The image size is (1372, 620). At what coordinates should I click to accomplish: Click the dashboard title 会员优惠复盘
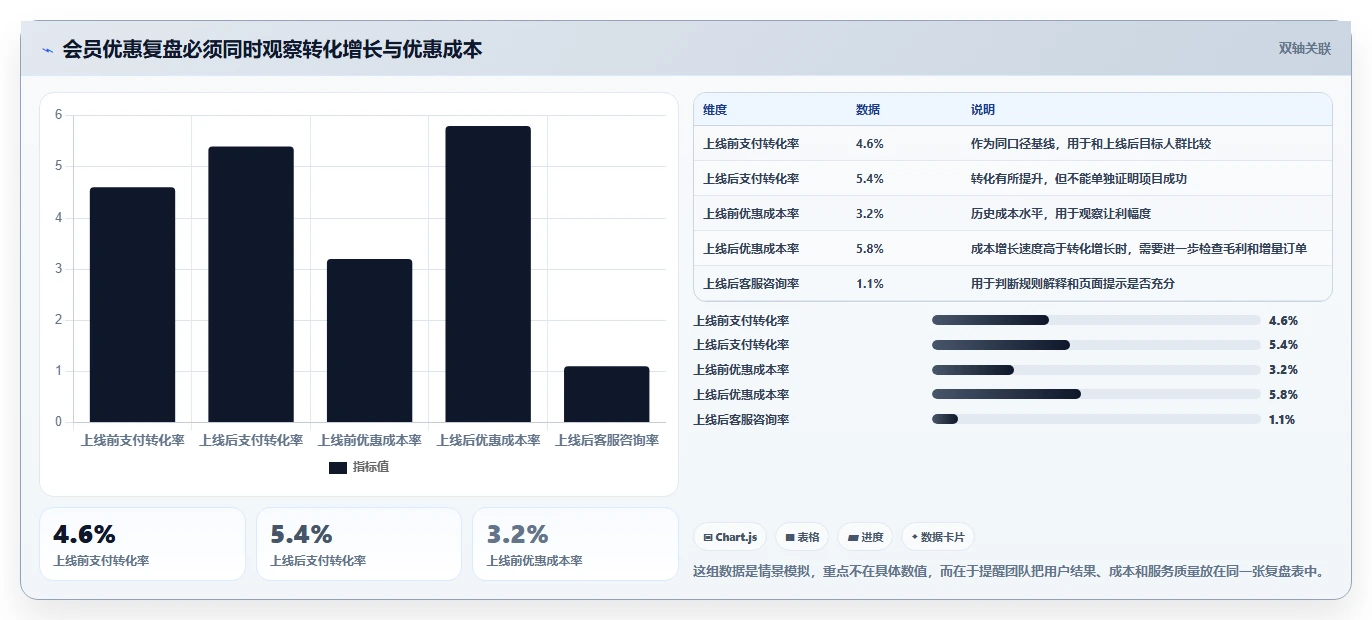tap(272, 49)
